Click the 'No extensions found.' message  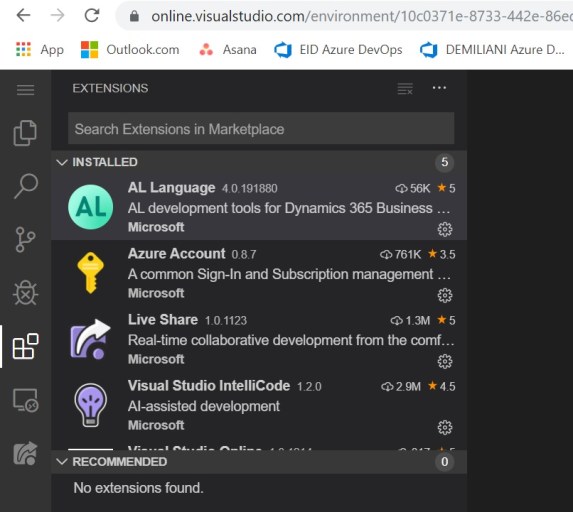[x=138, y=488]
